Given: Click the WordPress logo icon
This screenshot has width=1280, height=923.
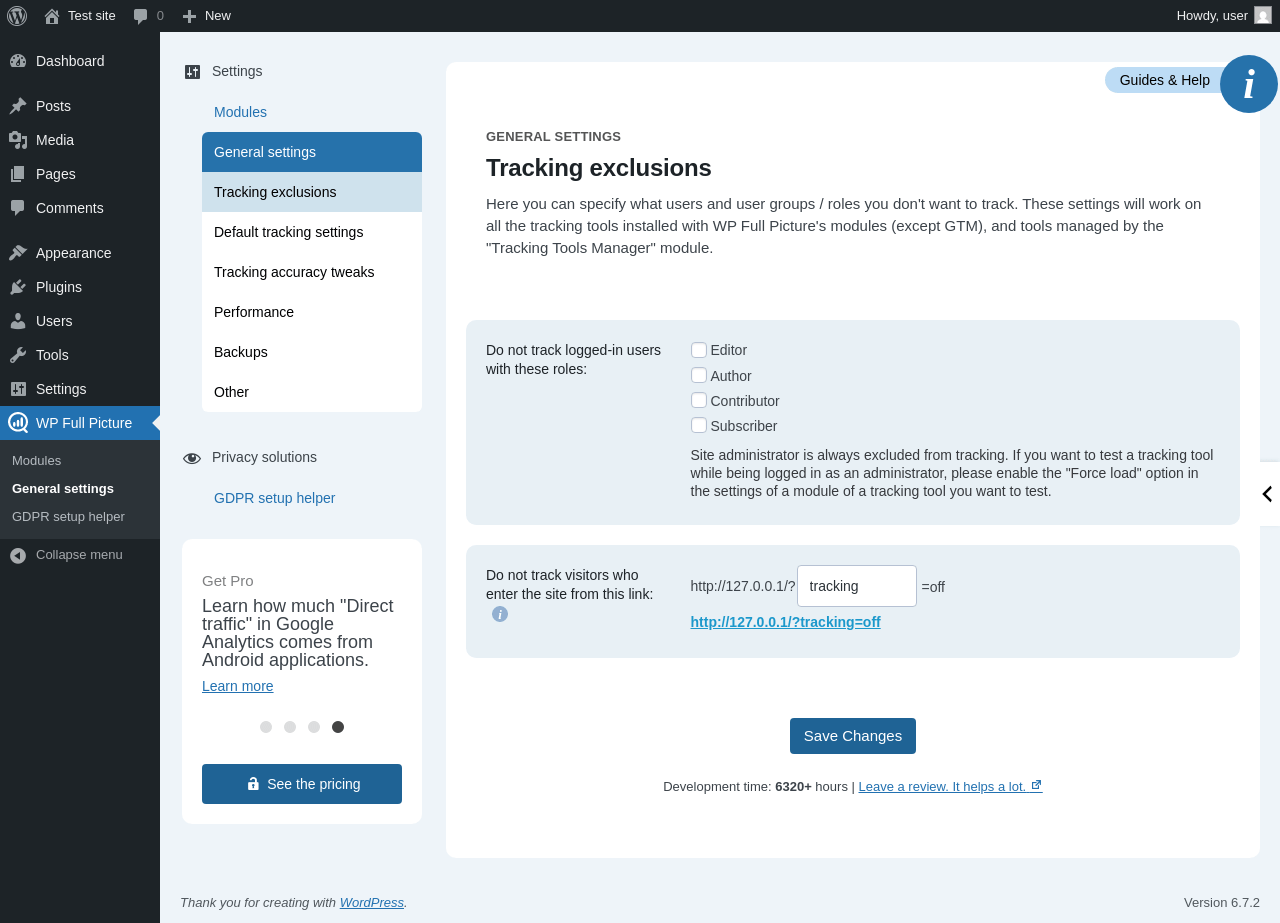Looking at the screenshot, I should point(17,16).
